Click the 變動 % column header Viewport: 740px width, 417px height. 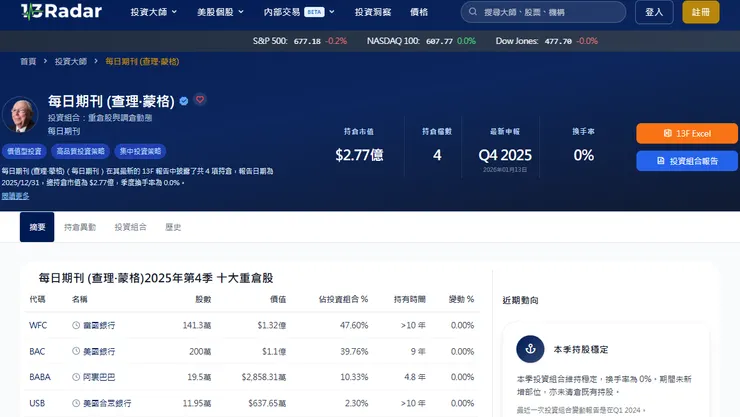[x=461, y=299]
